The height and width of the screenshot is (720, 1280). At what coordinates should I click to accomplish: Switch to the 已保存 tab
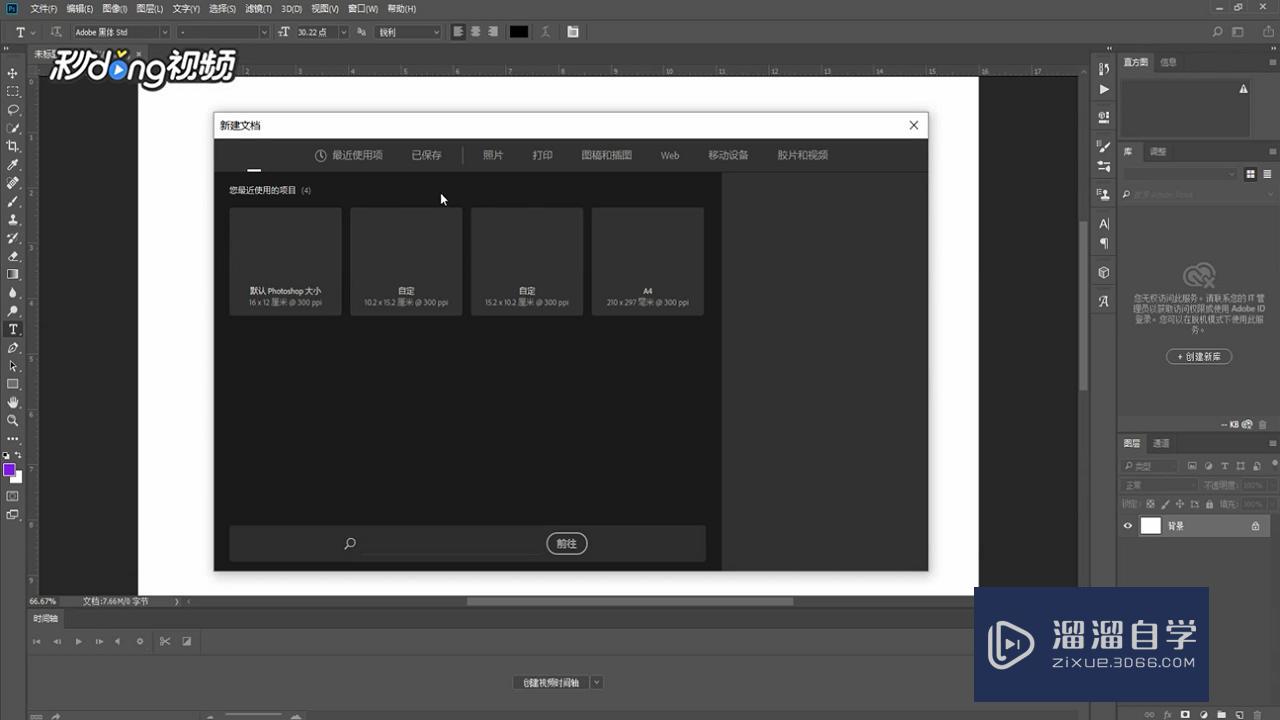click(426, 155)
